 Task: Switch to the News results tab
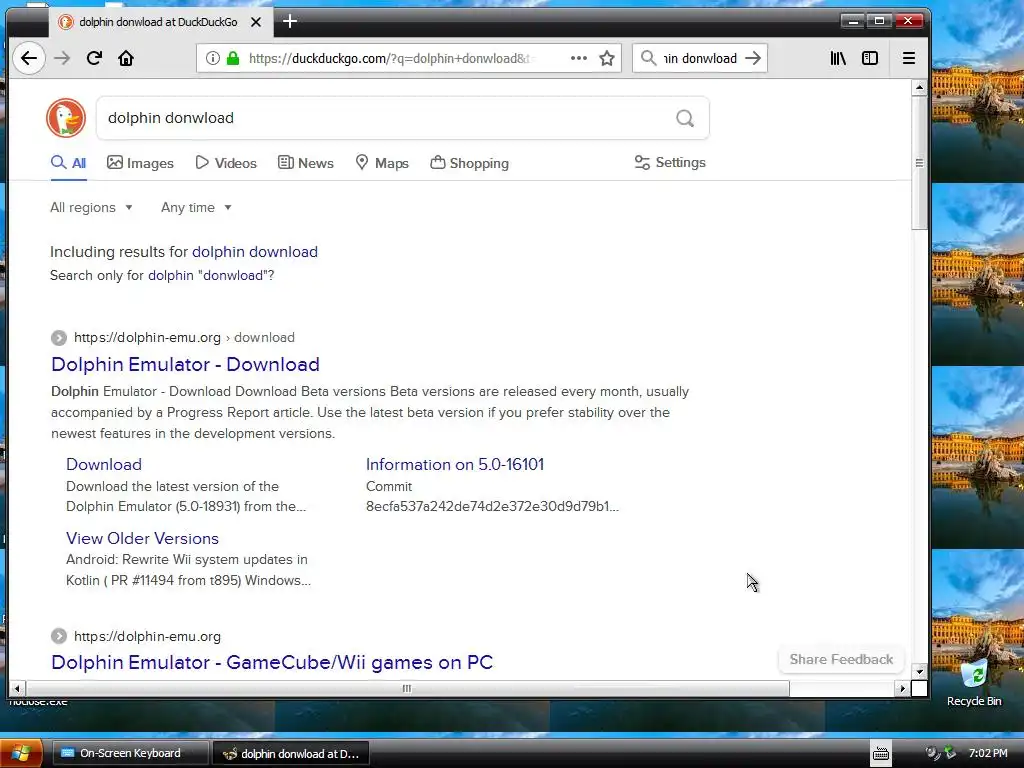coord(306,163)
